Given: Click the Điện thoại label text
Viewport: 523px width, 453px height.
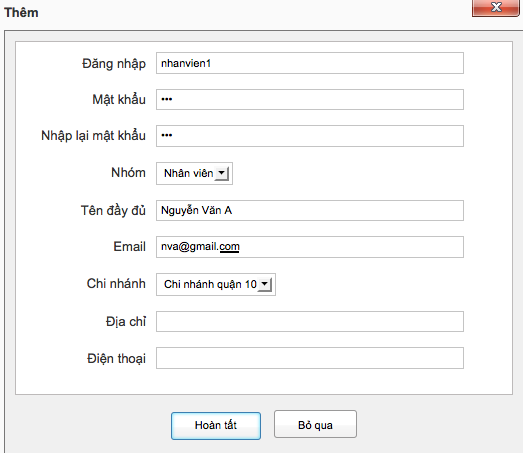Looking at the screenshot, I should point(116,359).
